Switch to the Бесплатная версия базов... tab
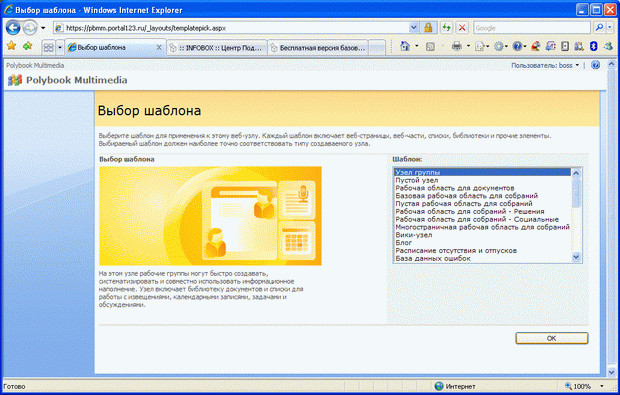Image resolution: width=620 pixels, height=395 pixels. tap(318, 48)
